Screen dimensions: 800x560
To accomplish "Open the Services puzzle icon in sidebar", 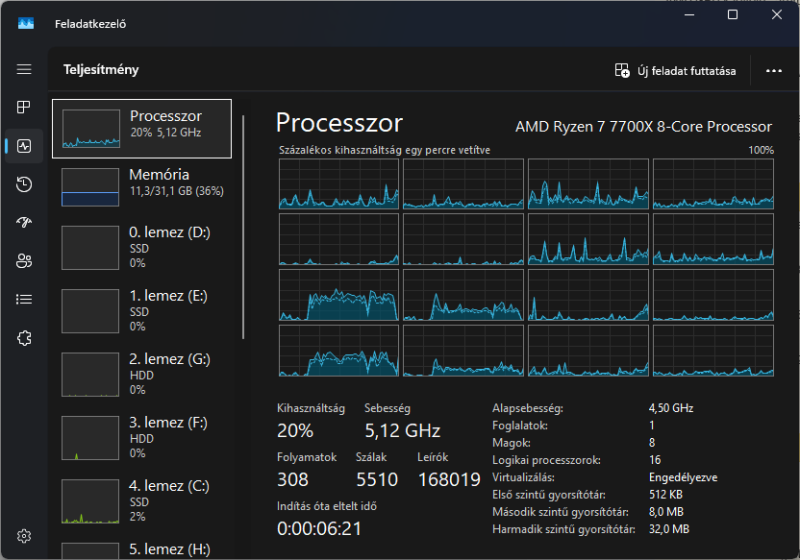I will (x=24, y=338).
